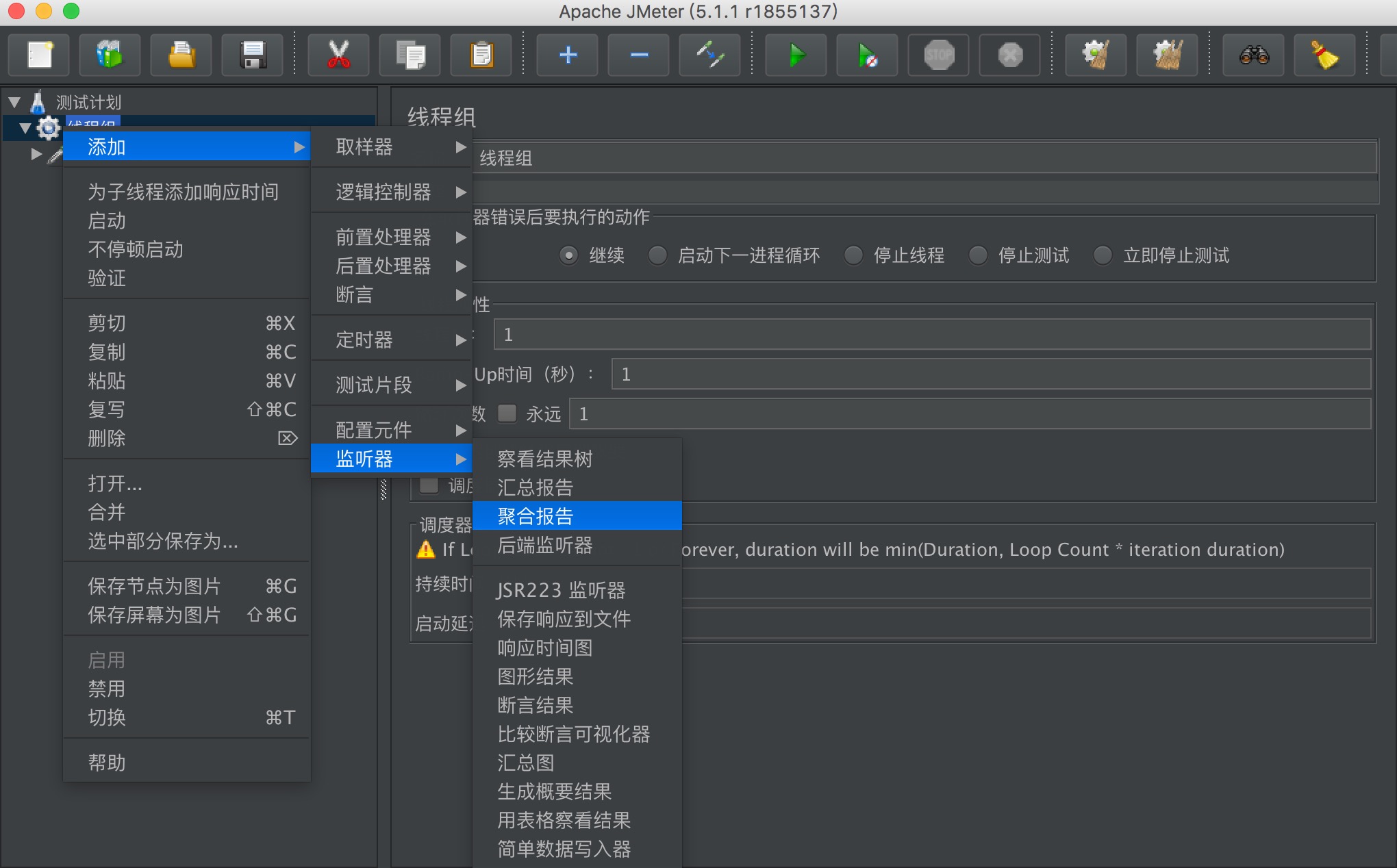This screenshot has height=868, width=1397.
Task: Collapse the 测试计划 tree node arrow
Action: click(x=14, y=103)
